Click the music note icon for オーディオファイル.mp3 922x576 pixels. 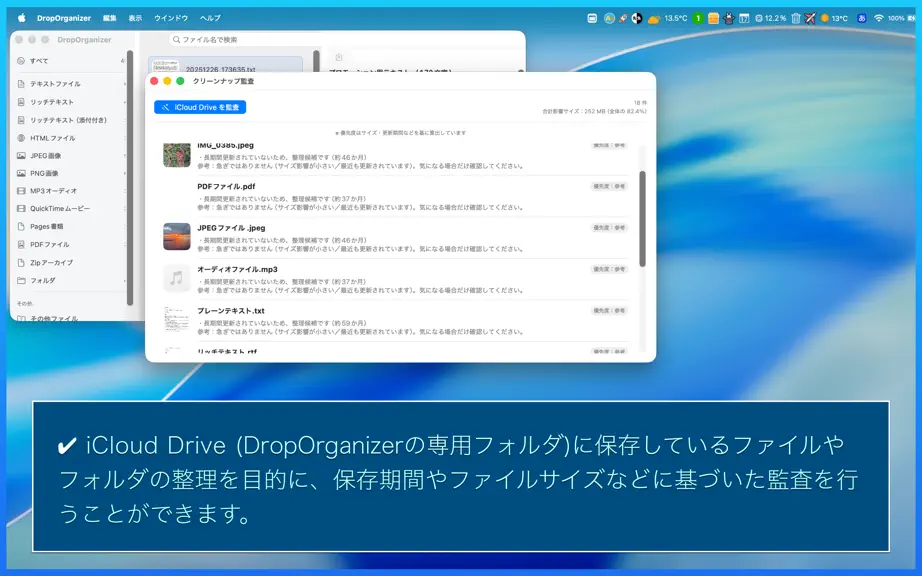coord(176,278)
